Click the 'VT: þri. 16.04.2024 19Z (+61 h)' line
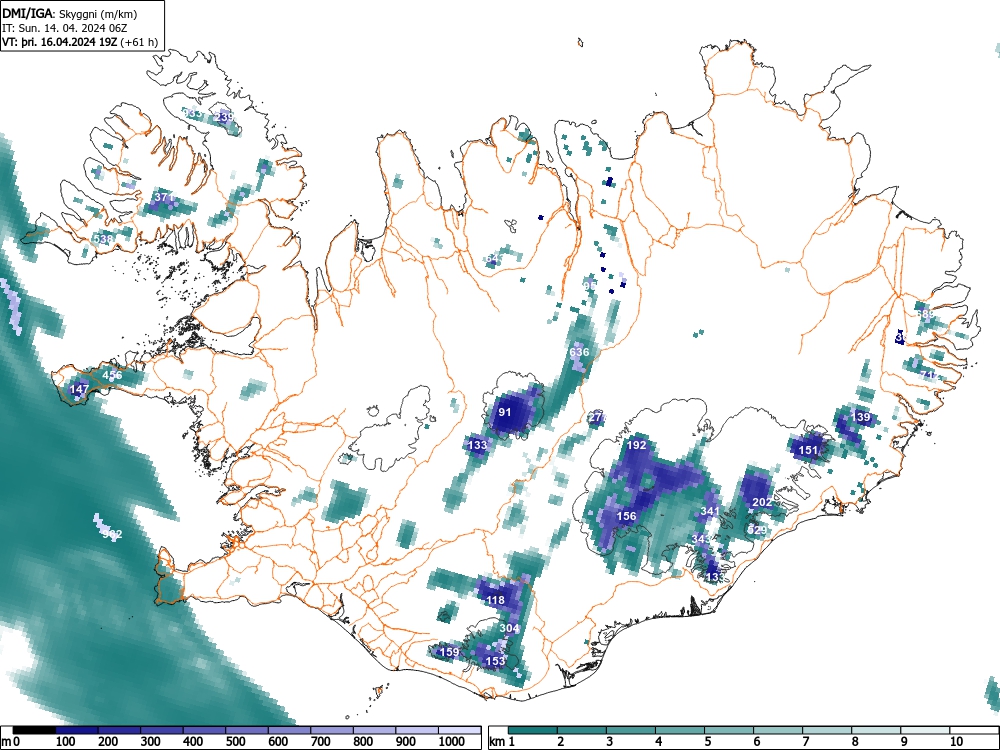Viewport: 1000px width, 750px height. pyautogui.click(x=80, y=42)
